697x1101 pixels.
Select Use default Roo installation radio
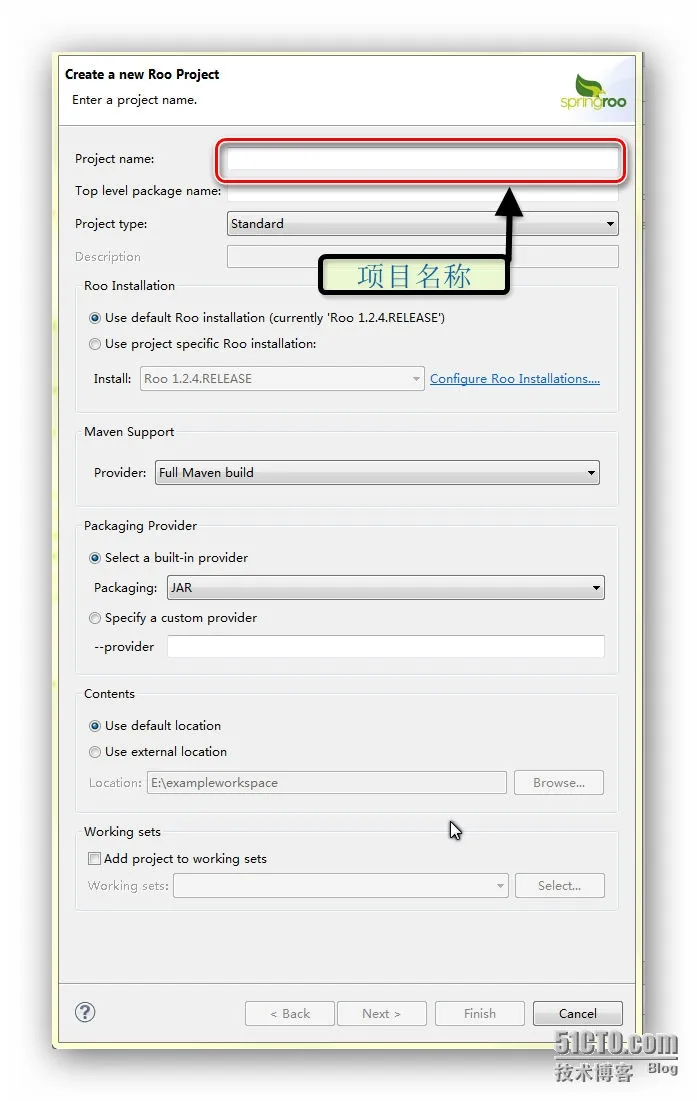[x=95, y=318]
